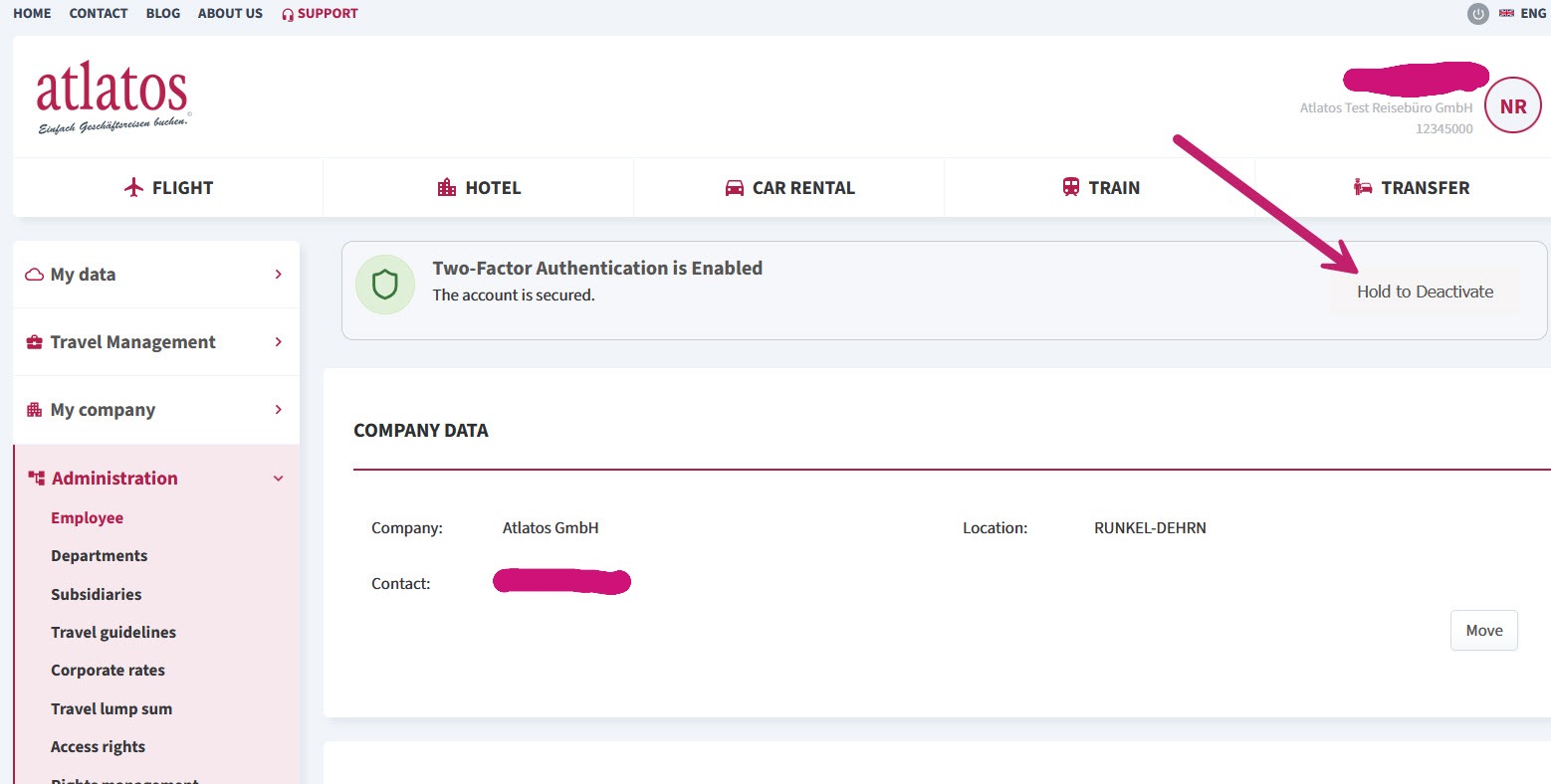The image size is (1551, 784).
Task: Open My data section label
Action: pyautogui.click(x=84, y=275)
